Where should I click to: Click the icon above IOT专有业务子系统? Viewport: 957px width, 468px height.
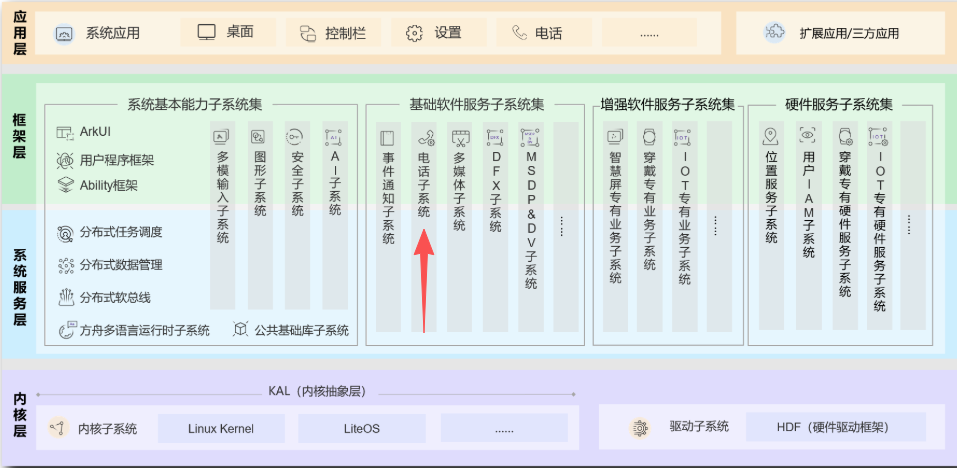(682, 137)
